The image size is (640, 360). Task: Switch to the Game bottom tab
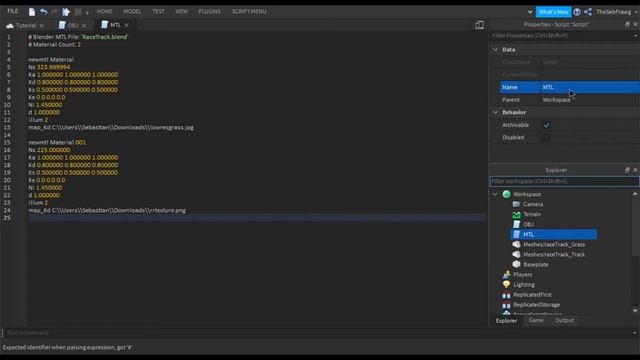[536, 321]
